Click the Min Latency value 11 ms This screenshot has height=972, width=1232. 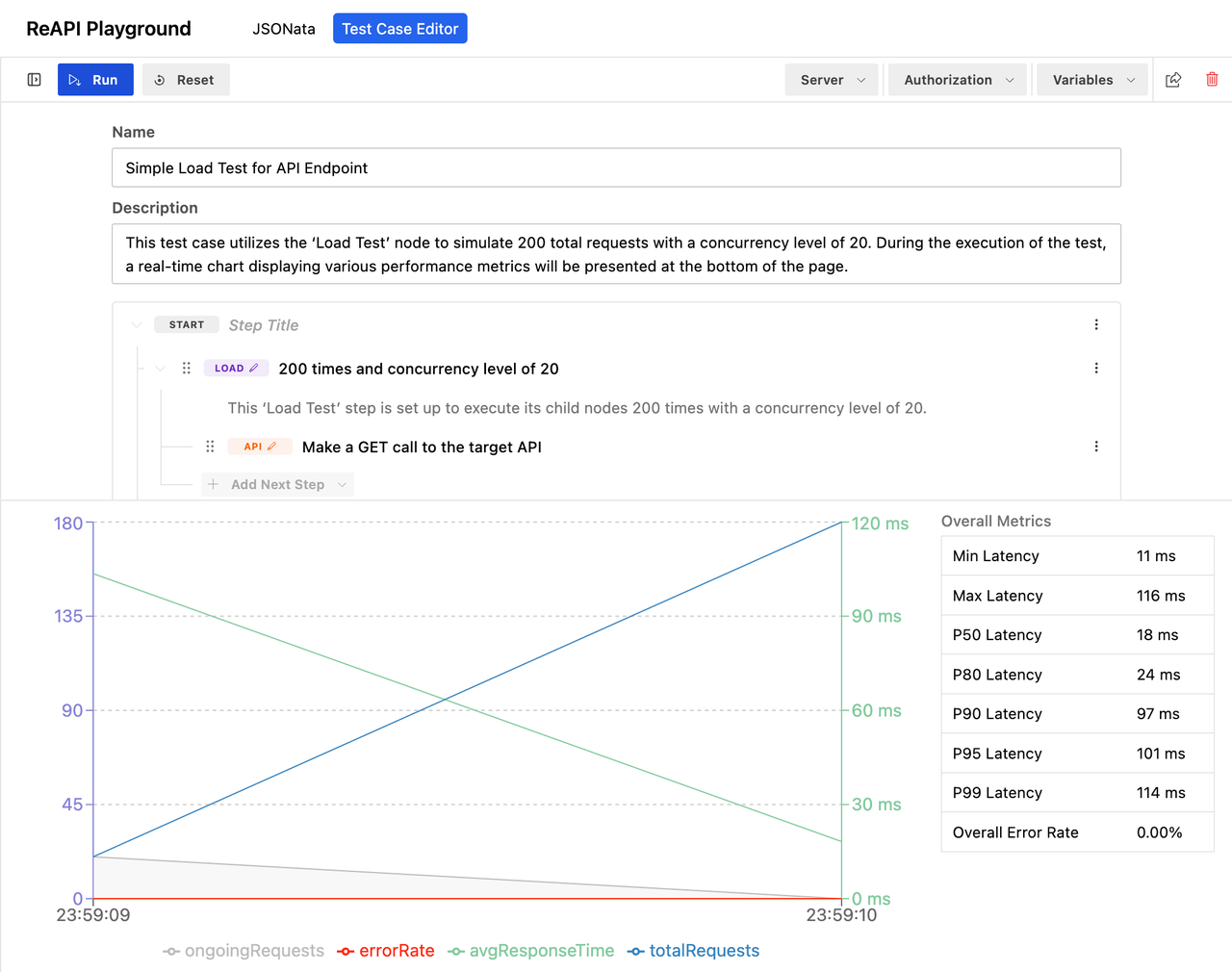[1156, 556]
